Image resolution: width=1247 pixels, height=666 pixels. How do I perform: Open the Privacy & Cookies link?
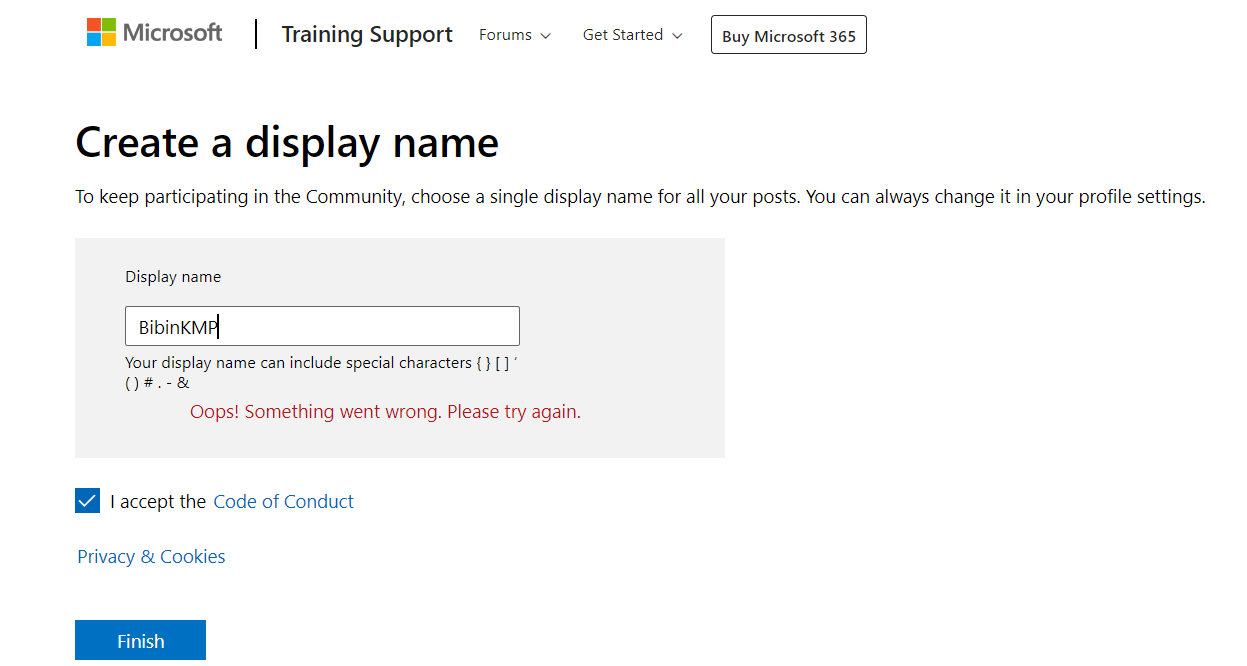coord(151,557)
